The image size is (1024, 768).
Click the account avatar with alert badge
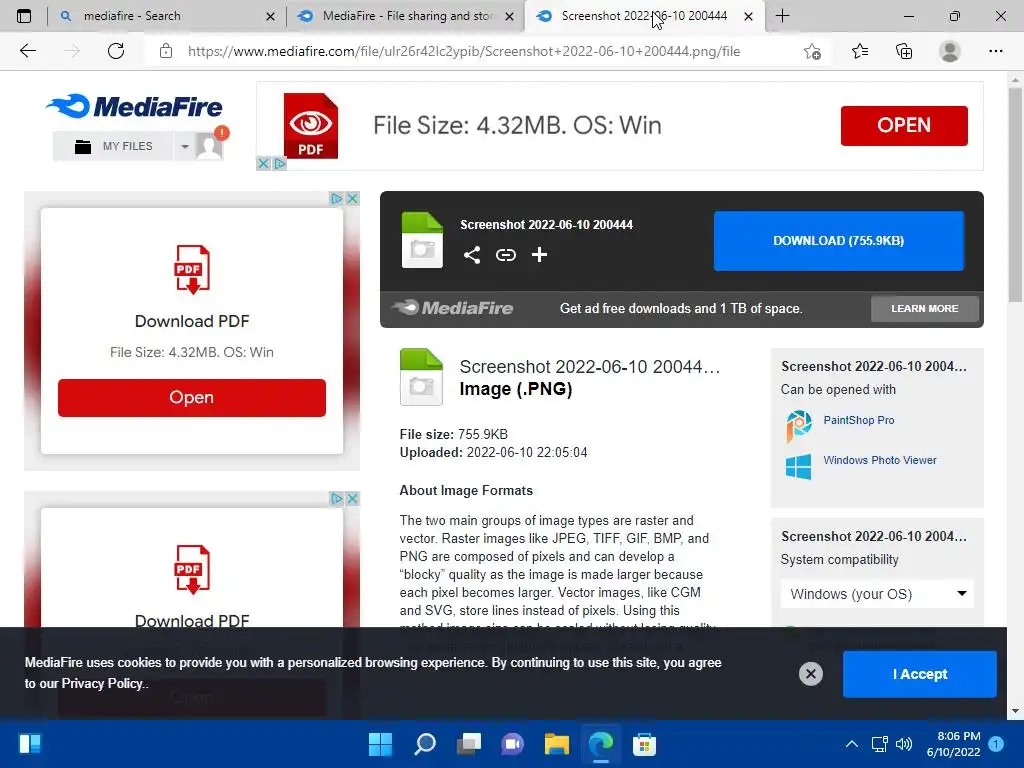click(x=210, y=145)
